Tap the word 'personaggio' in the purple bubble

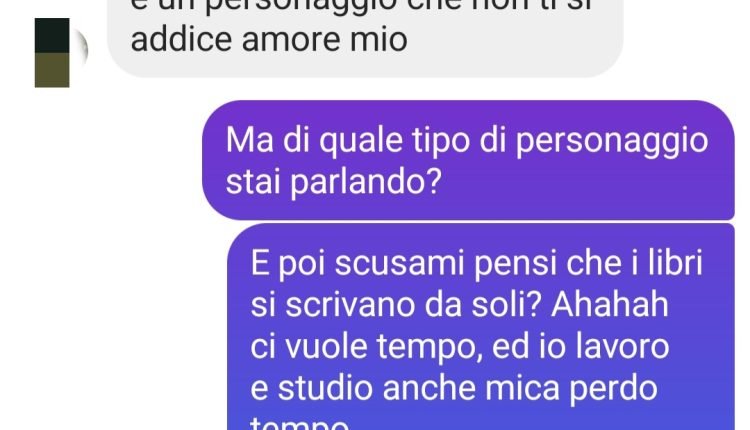pos(612,142)
